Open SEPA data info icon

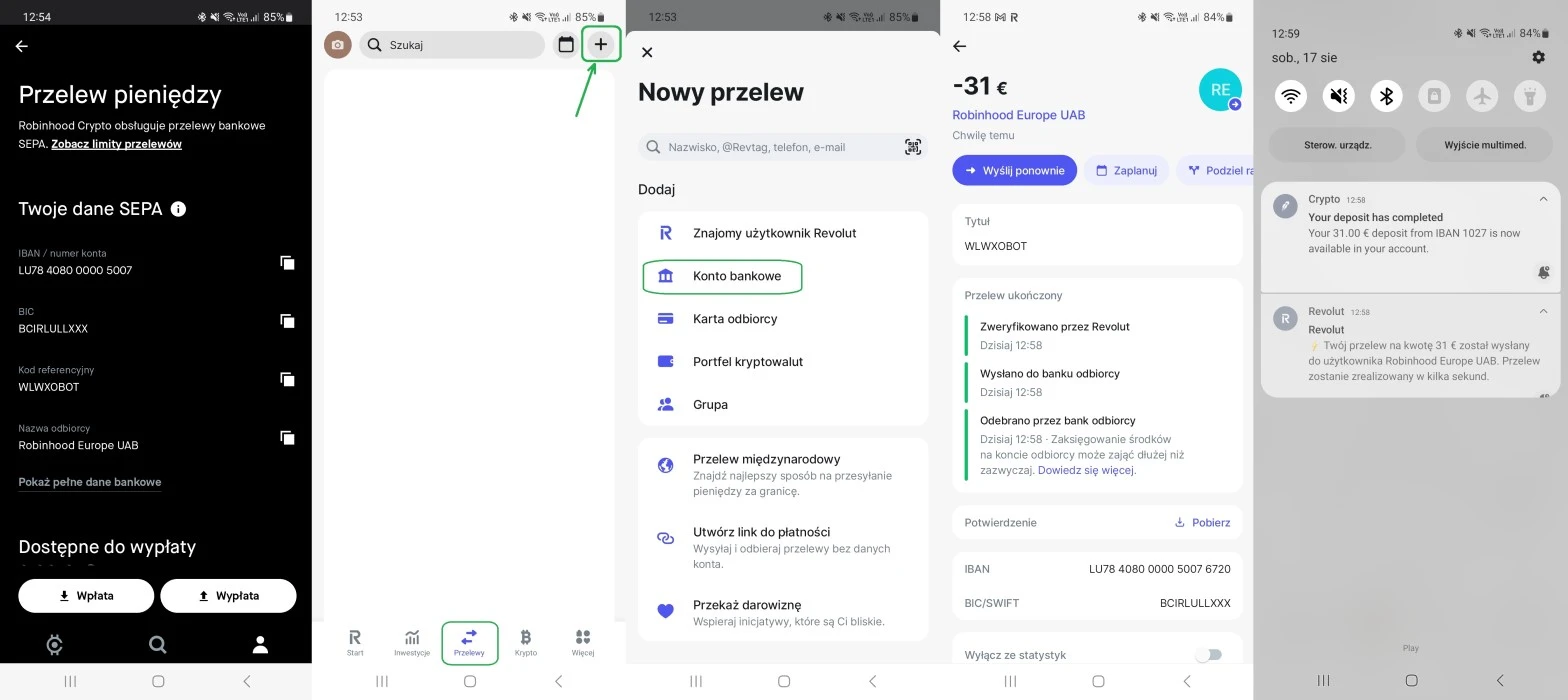point(178,209)
